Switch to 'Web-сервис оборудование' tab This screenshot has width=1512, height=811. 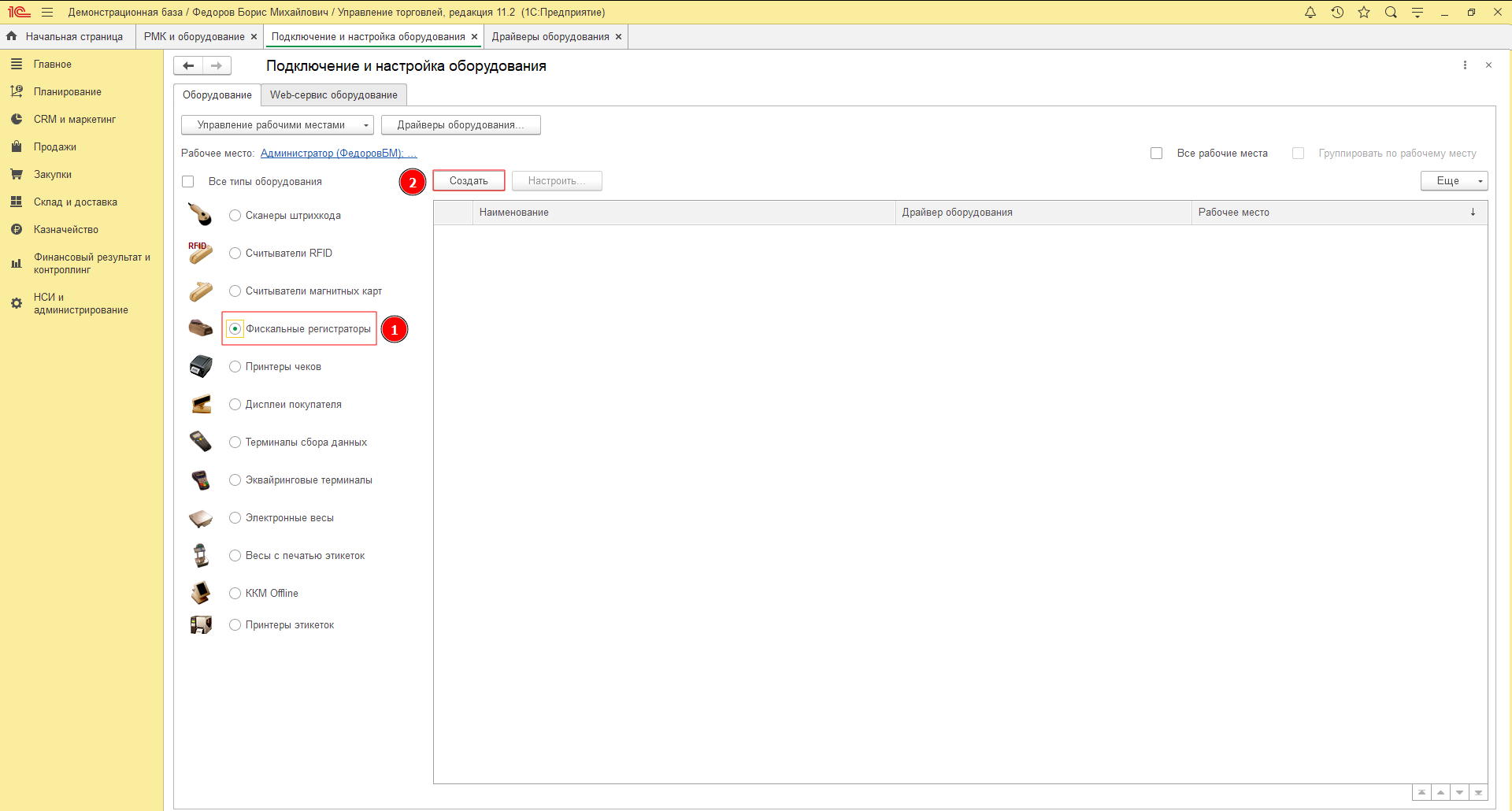(x=334, y=95)
